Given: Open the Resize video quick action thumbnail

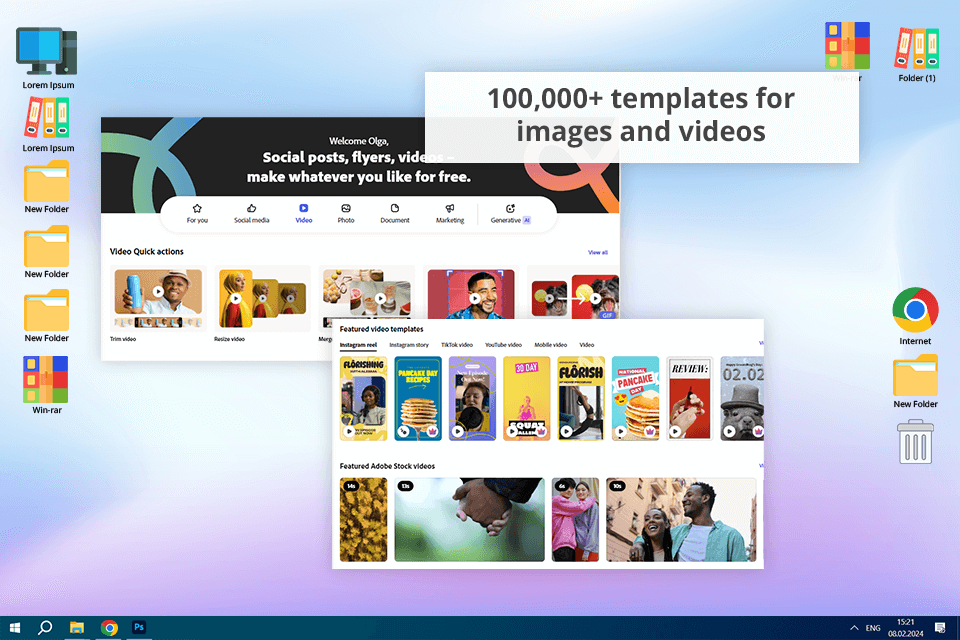Looking at the screenshot, I should (x=263, y=298).
